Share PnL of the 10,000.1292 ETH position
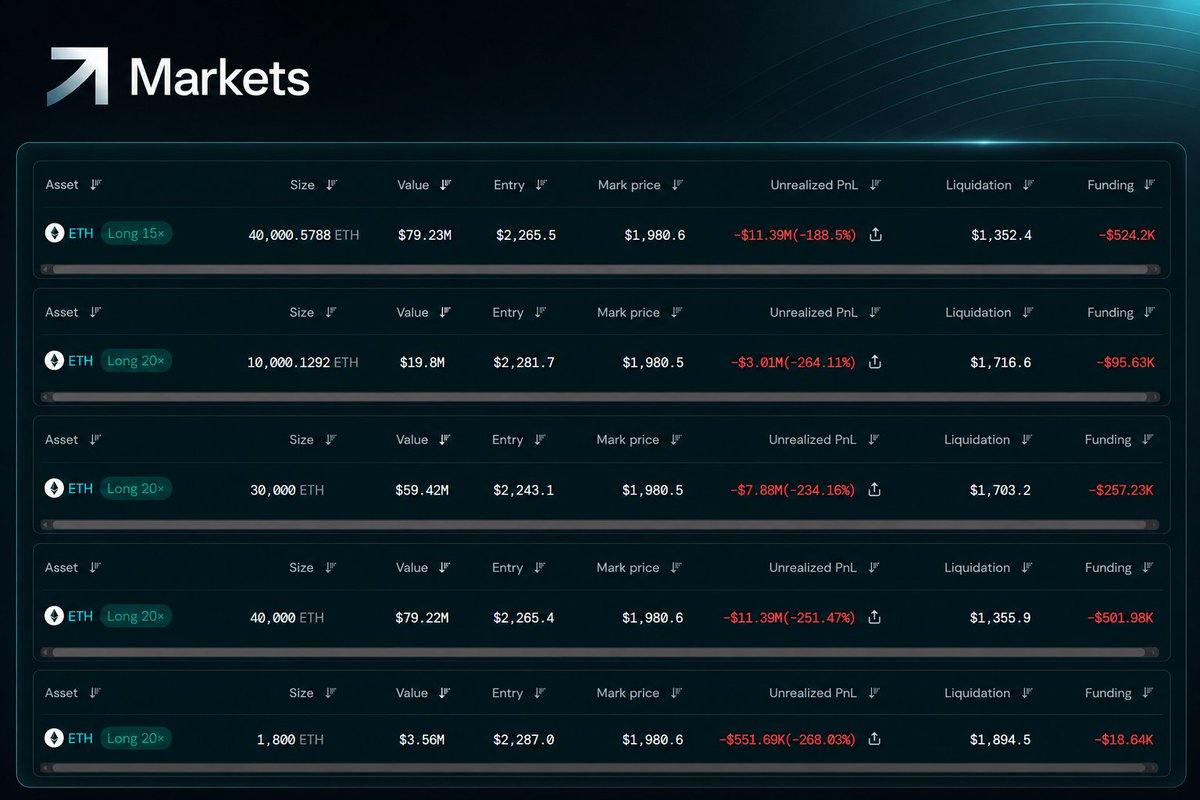This screenshot has height=800, width=1200. (875, 362)
